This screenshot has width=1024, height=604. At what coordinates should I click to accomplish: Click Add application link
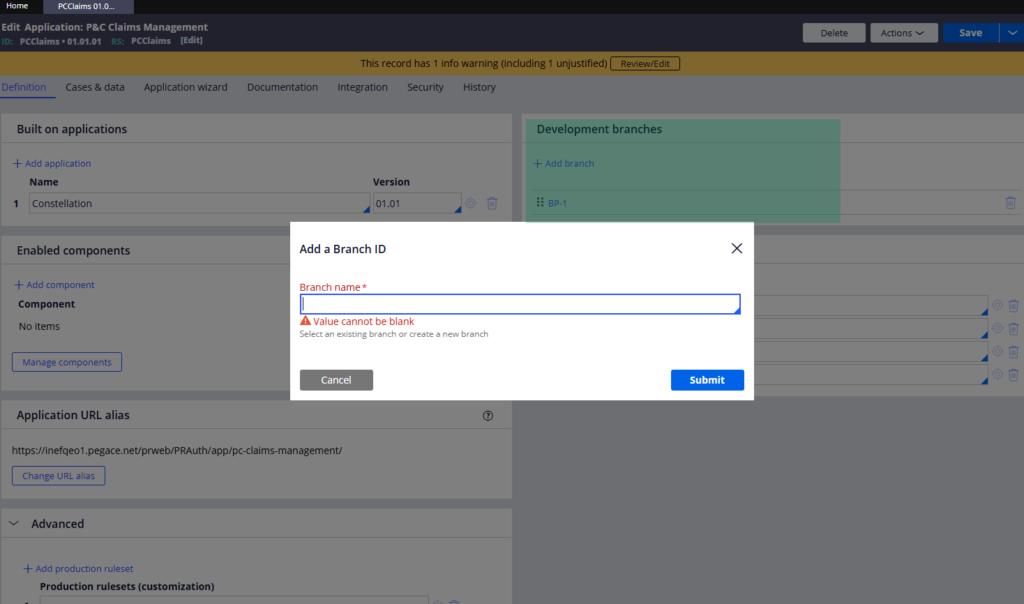(52, 163)
